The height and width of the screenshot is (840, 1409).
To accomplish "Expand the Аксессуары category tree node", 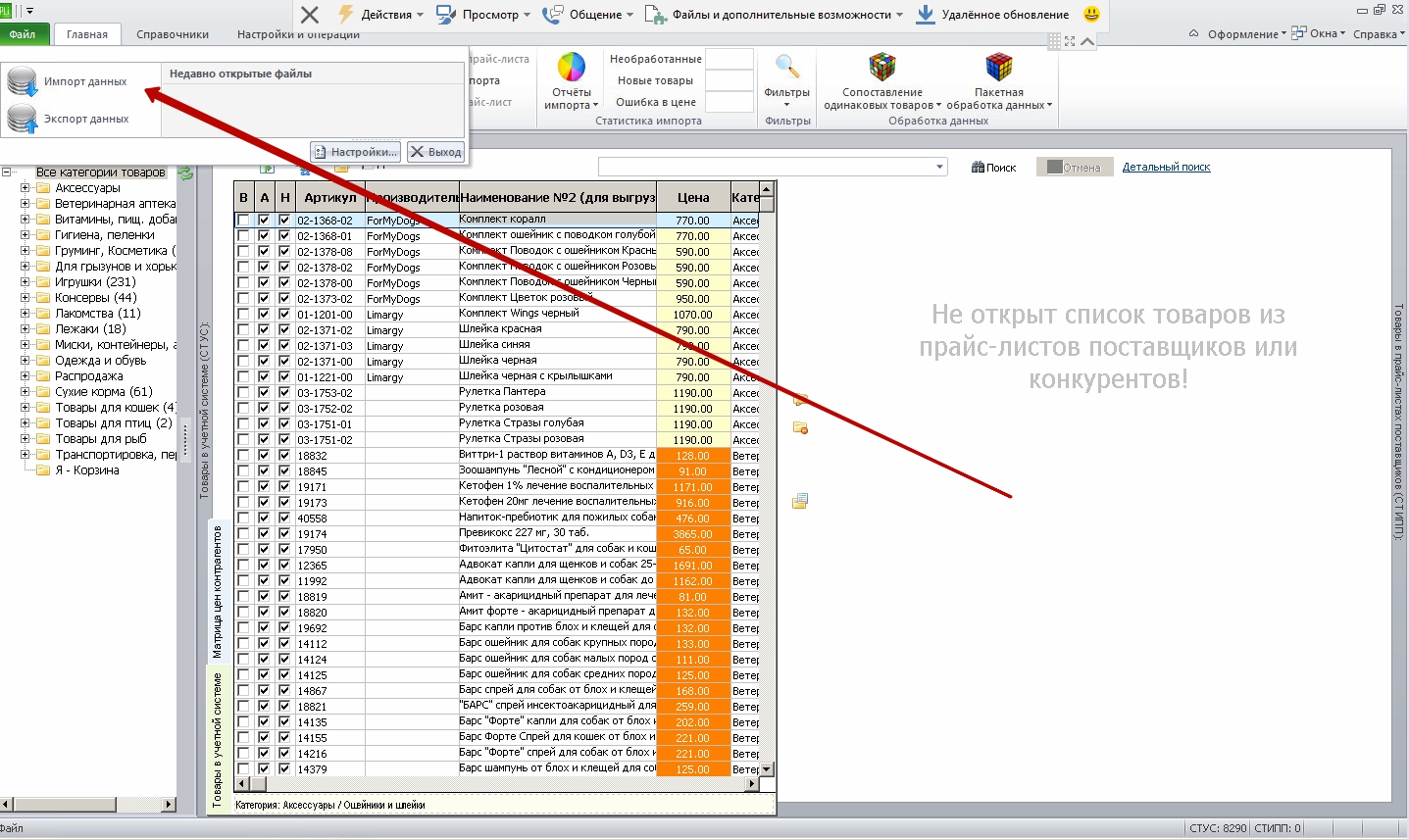I will pyautogui.click(x=25, y=188).
